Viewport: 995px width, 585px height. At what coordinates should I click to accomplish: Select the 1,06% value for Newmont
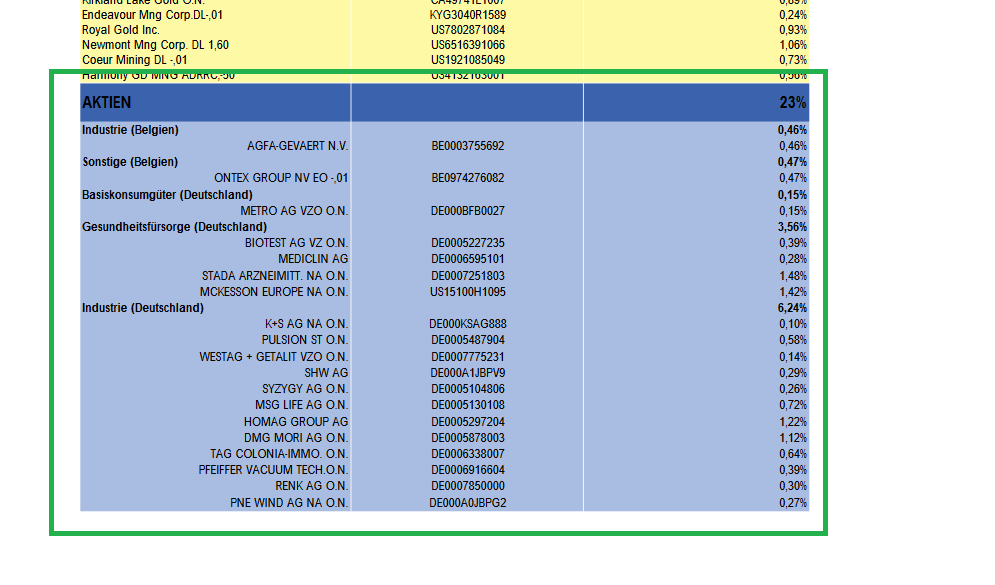793,45
